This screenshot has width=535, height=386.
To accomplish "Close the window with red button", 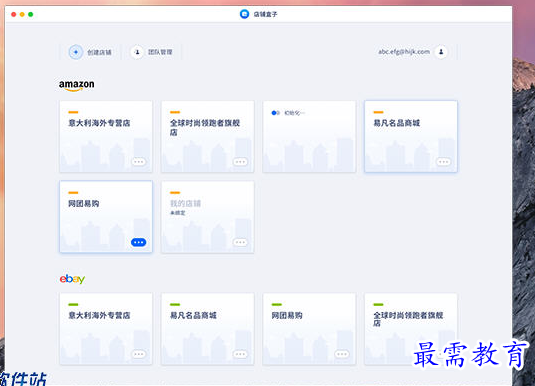I will (14, 14).
